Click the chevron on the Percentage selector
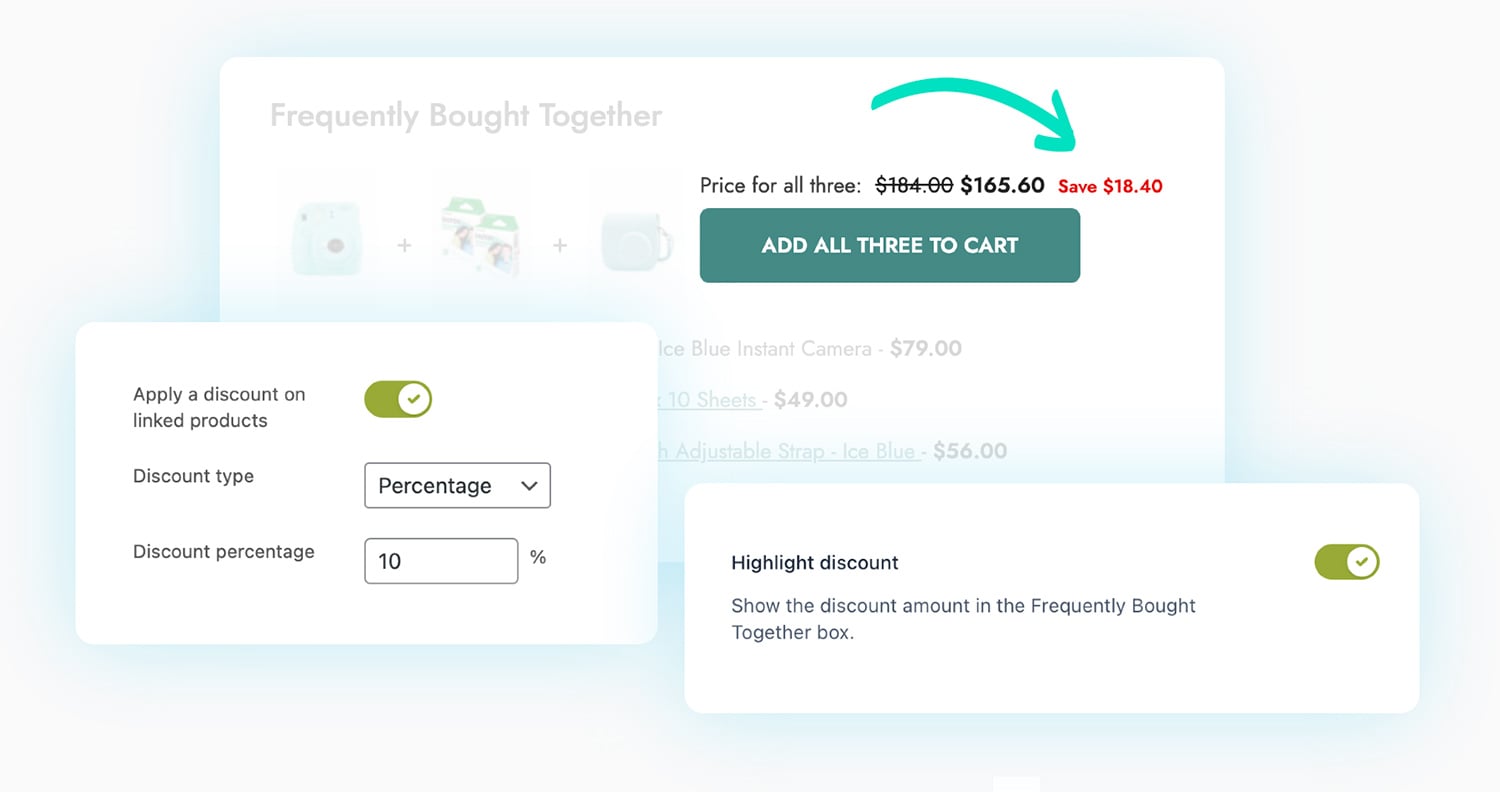The image size is (1500, 792). coord(529,485)
